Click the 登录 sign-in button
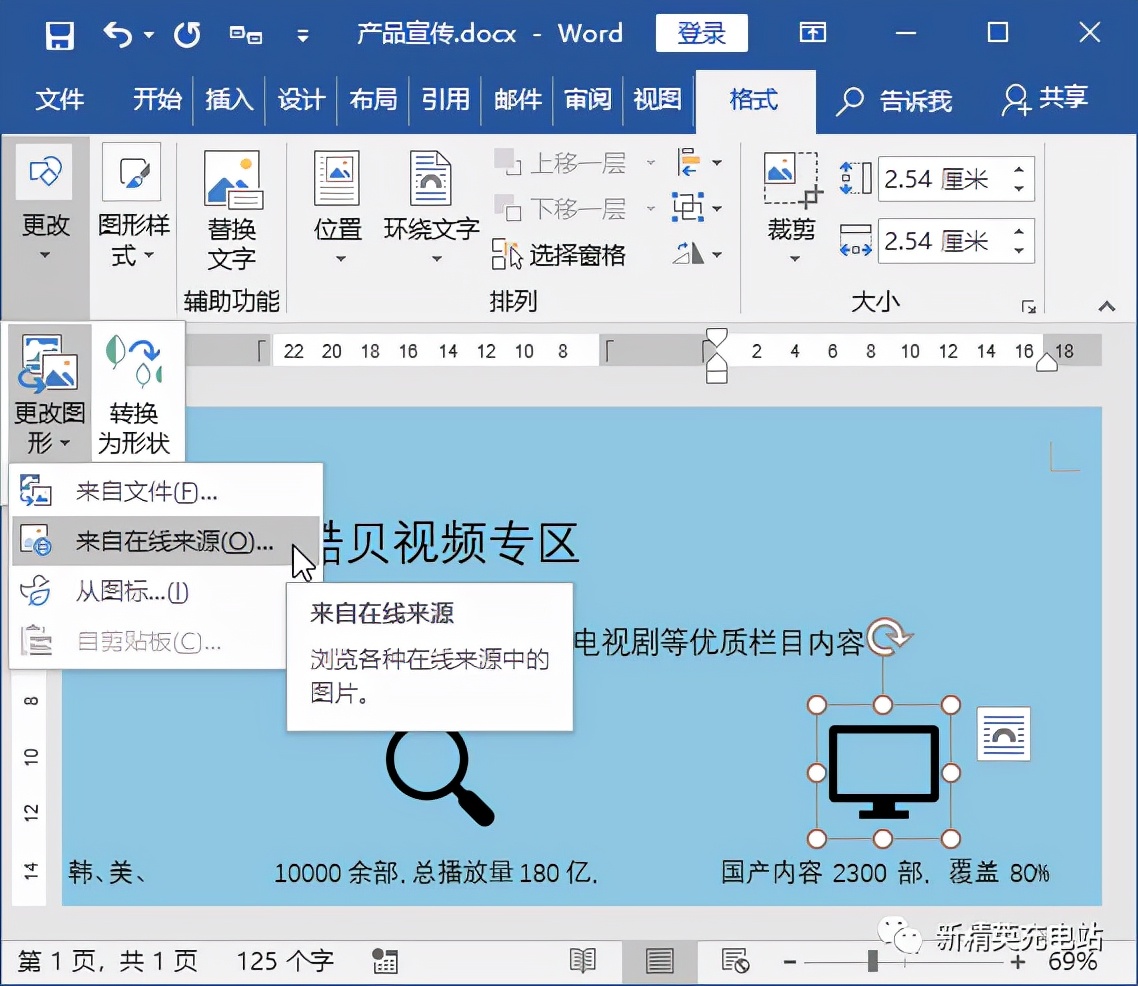This screenshot has height=986, width=1138. click(701, 33)
